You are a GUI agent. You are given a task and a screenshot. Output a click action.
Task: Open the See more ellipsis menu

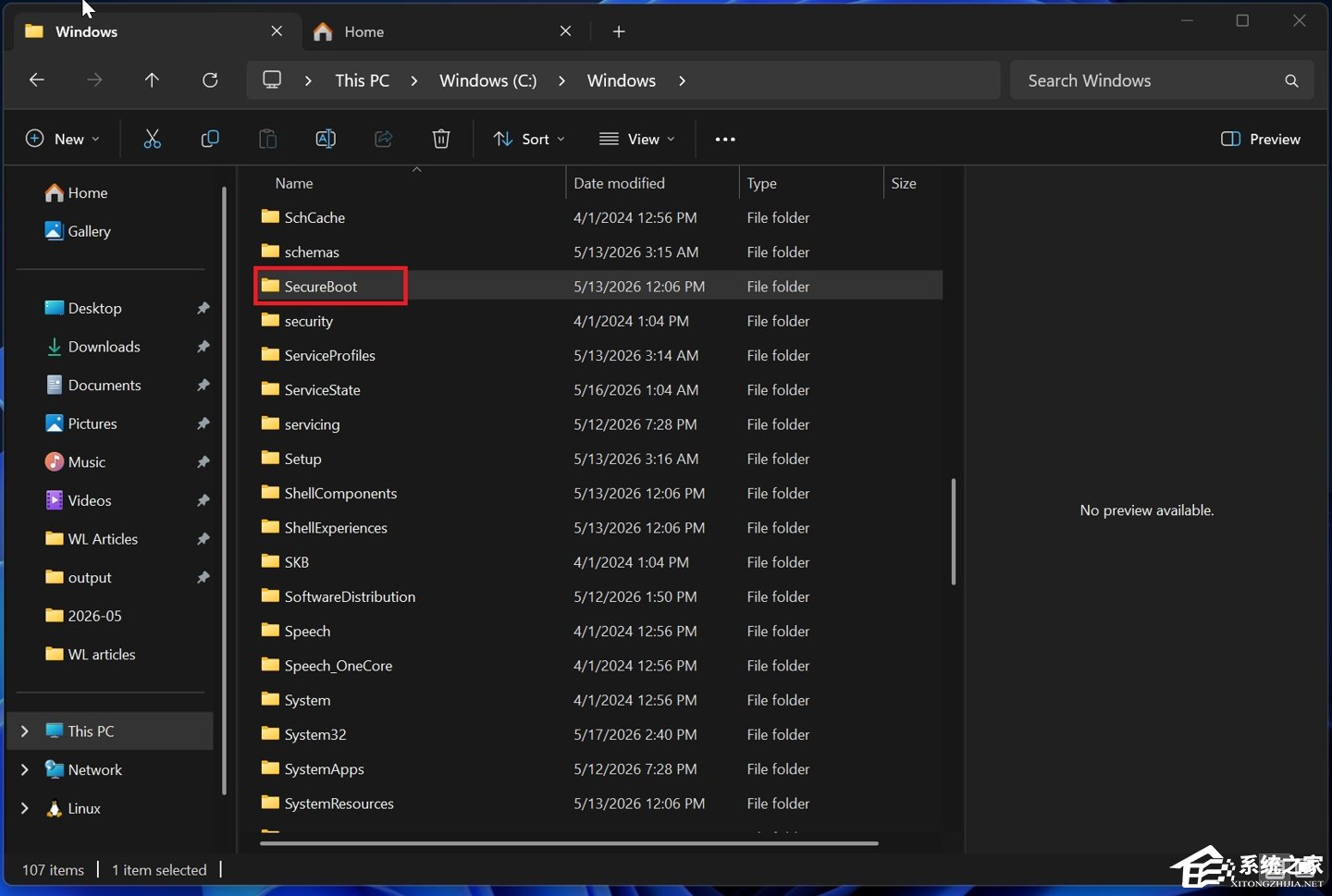click(x=725, y=139)
